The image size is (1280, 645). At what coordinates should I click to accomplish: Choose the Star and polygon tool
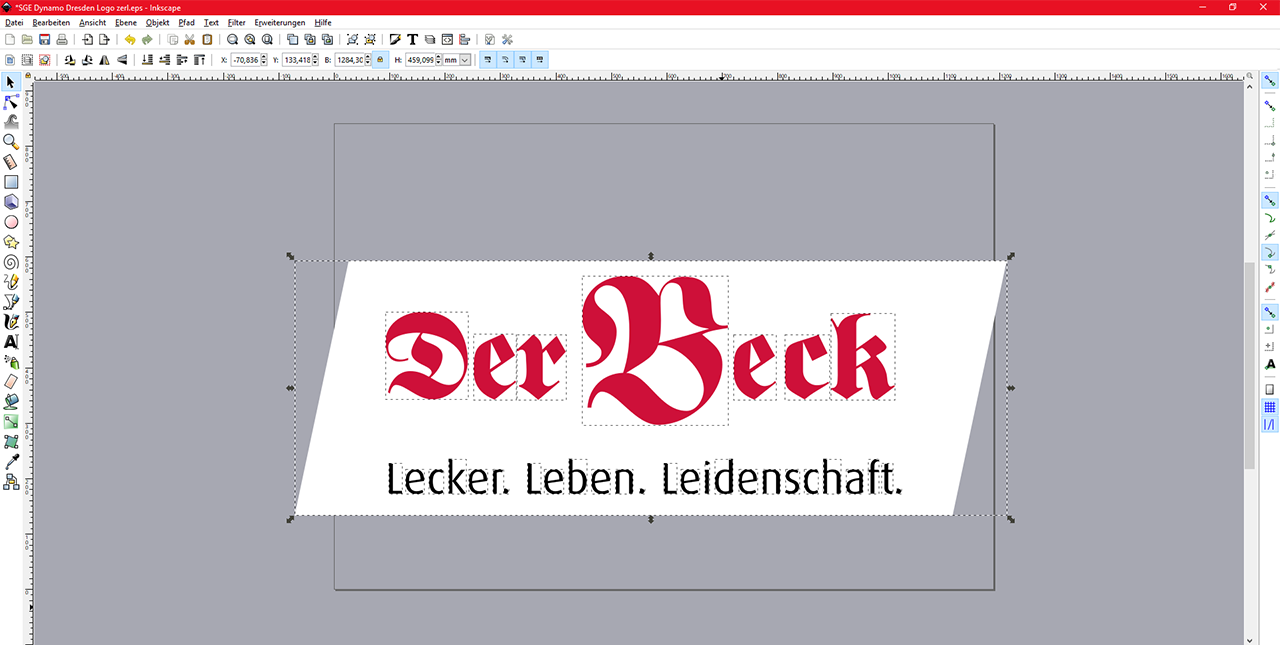11,242
